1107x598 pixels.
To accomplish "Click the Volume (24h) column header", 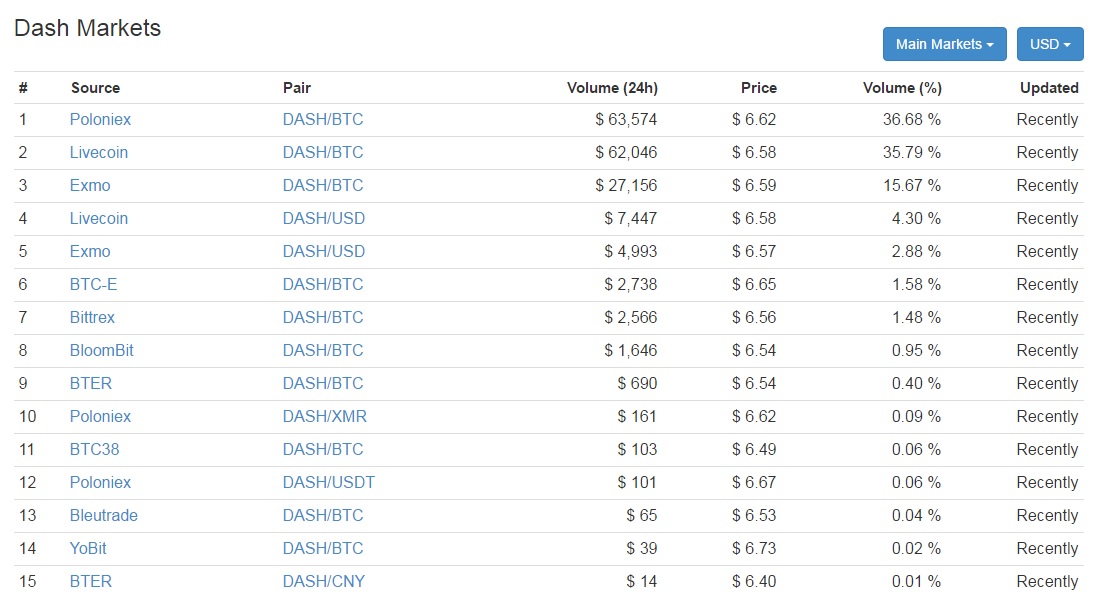I will (x=612, y=88).
